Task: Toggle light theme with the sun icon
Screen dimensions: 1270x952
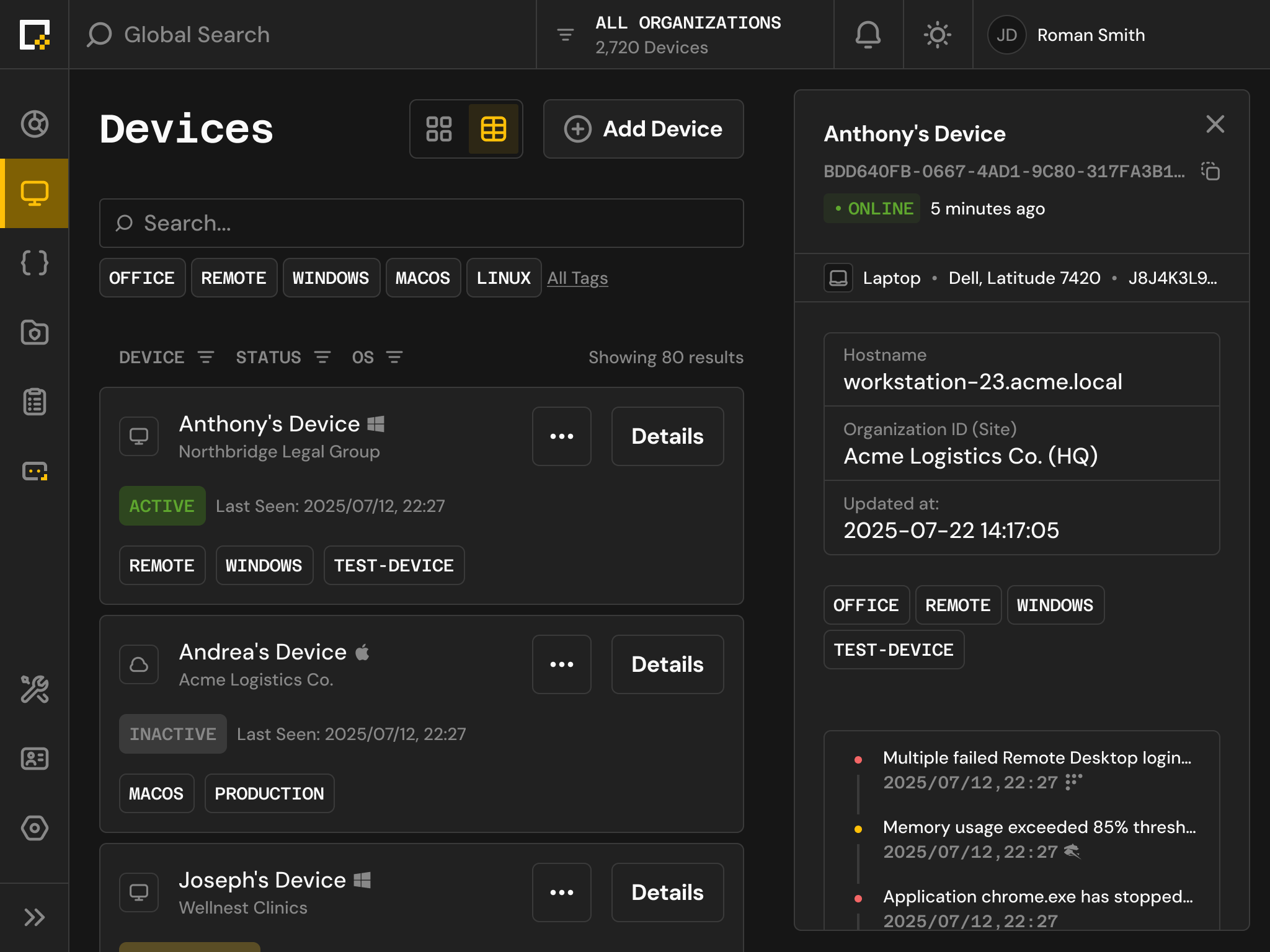Action: [x=938, y=35]
